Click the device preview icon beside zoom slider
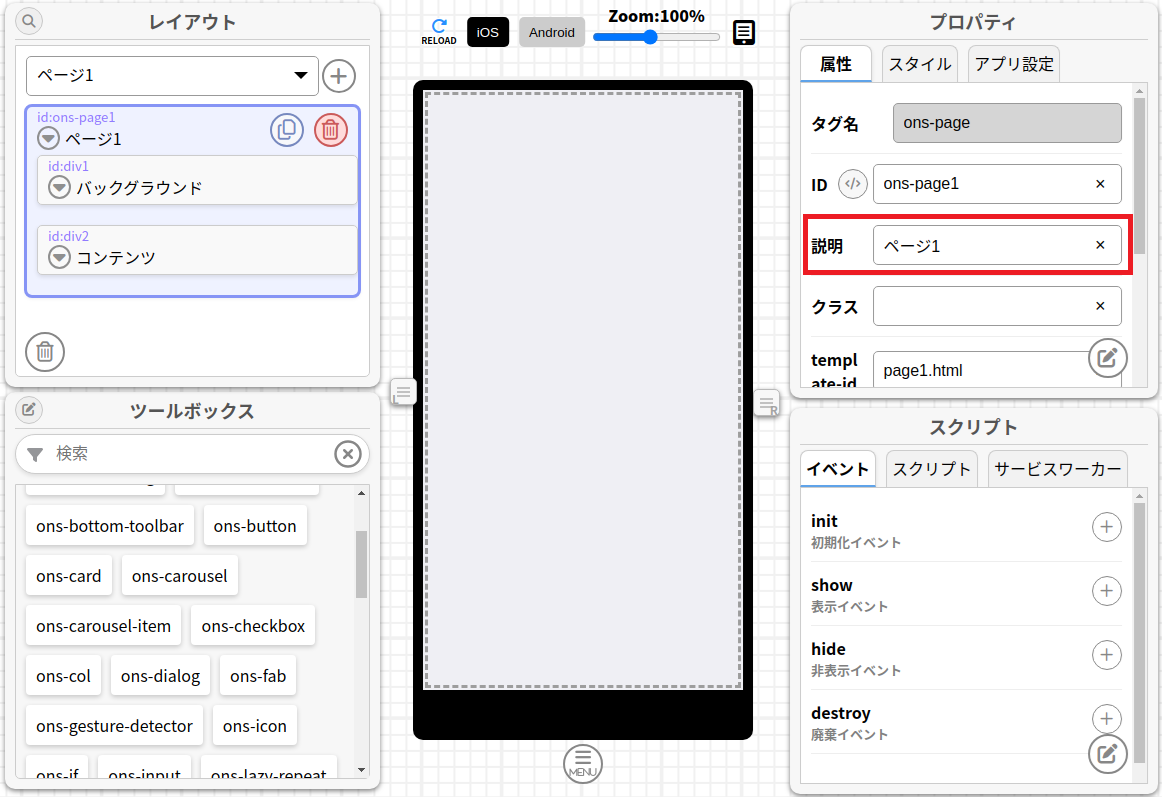Screen dimensions: 1162x797 (x=744, y=33)
